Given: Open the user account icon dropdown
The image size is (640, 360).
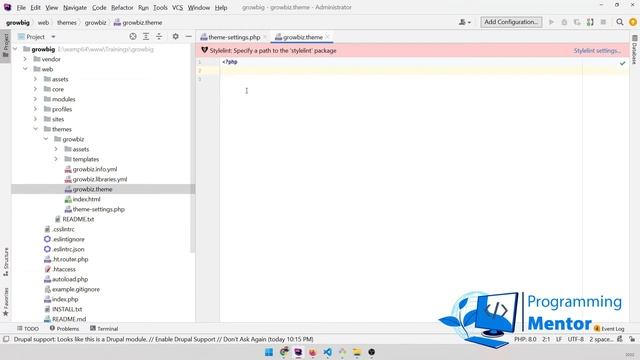Looking at the screenshot, I should click(x=464, y=22).
